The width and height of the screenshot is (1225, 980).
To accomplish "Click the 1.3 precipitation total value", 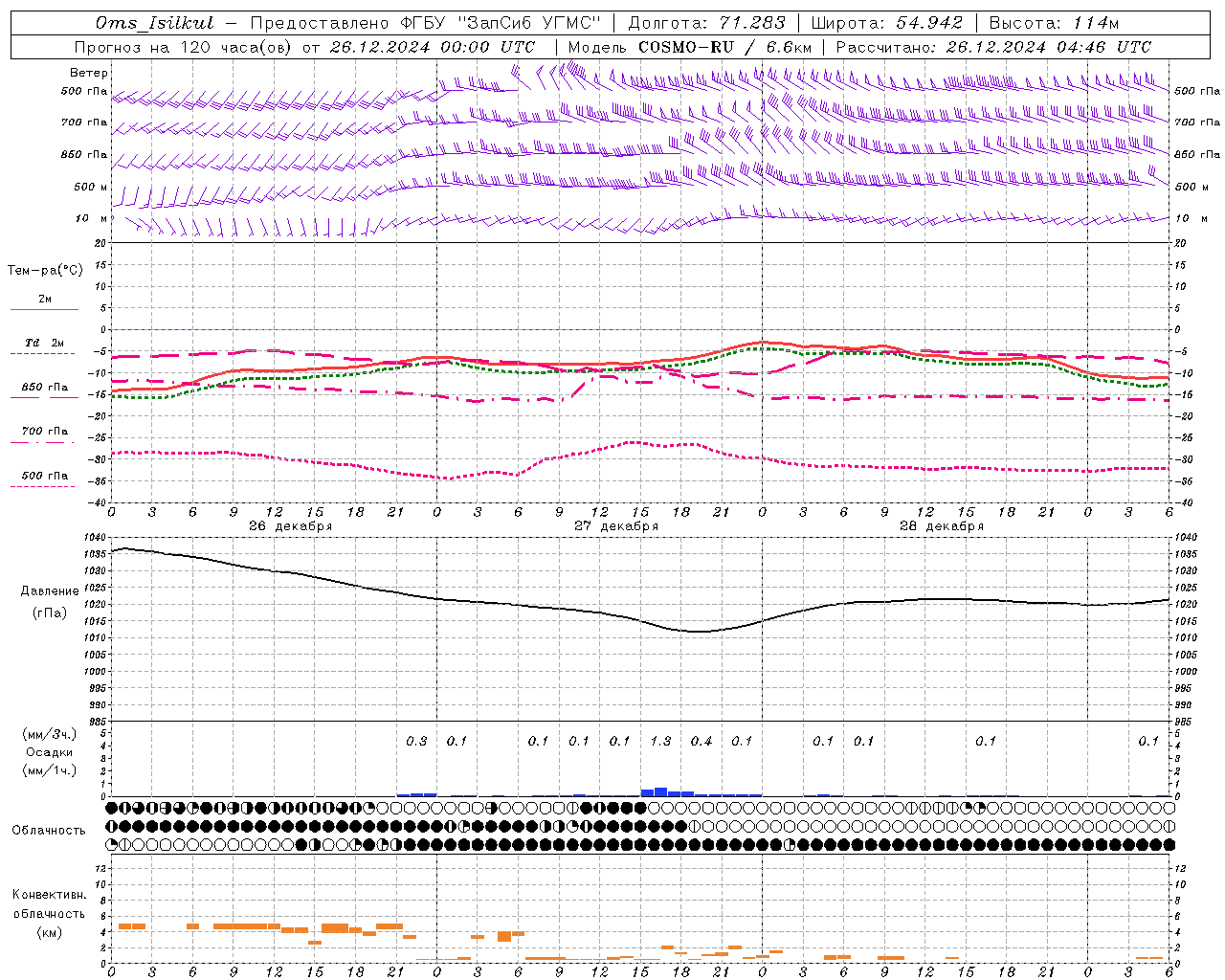I will tap(660, 741).
